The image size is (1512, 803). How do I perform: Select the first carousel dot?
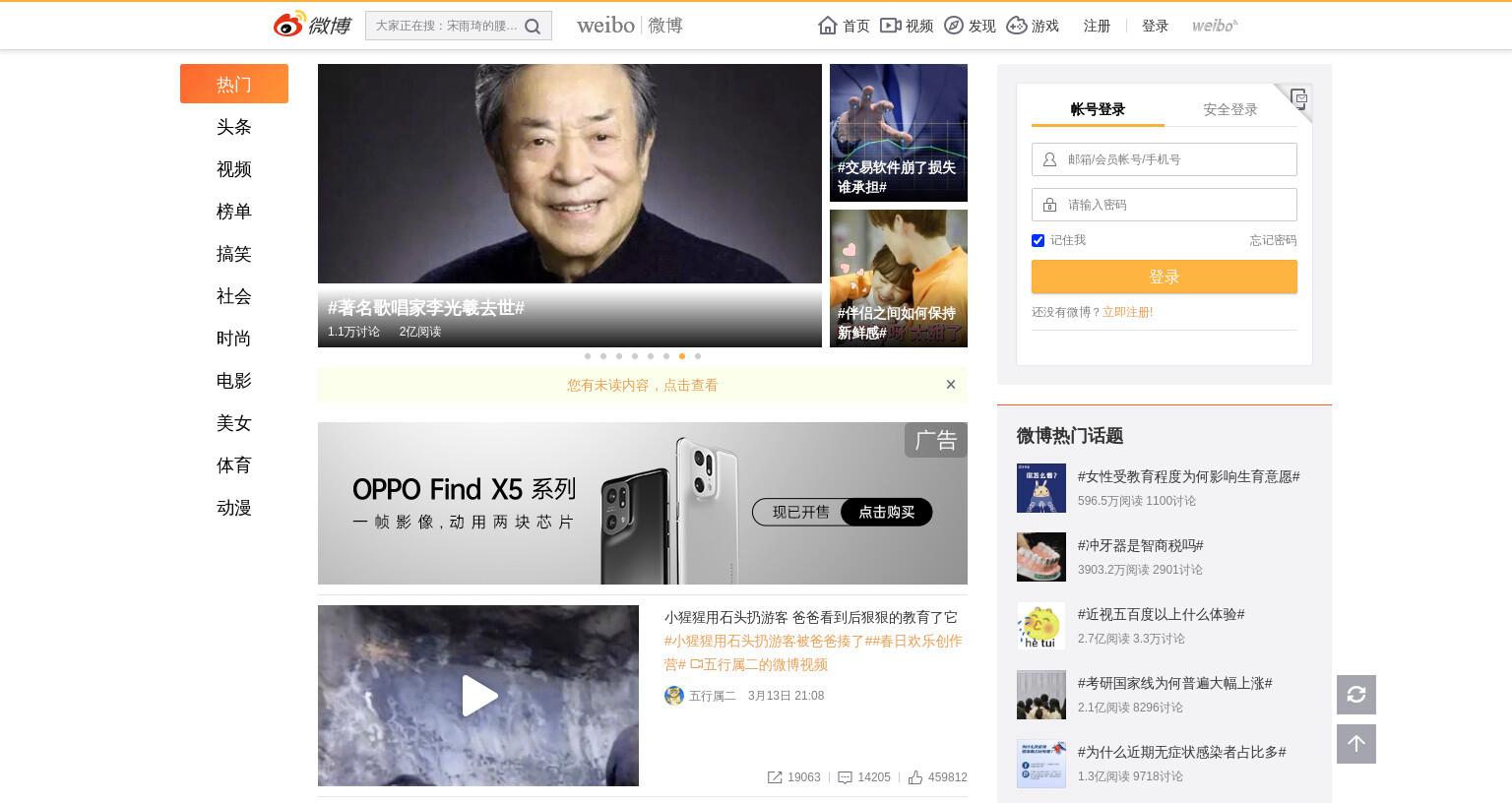point(588,356)
